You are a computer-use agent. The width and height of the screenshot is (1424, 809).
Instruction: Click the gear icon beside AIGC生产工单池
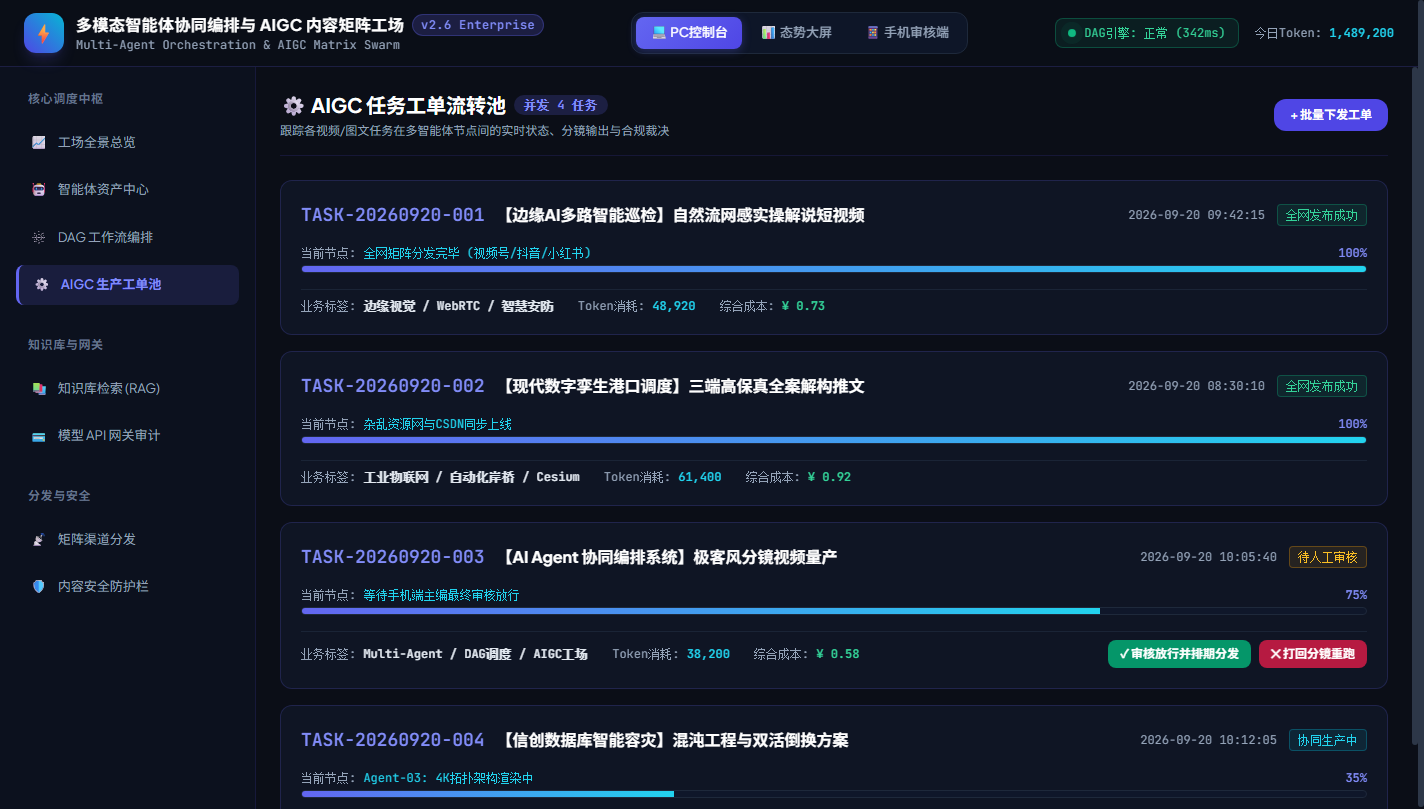42,284
